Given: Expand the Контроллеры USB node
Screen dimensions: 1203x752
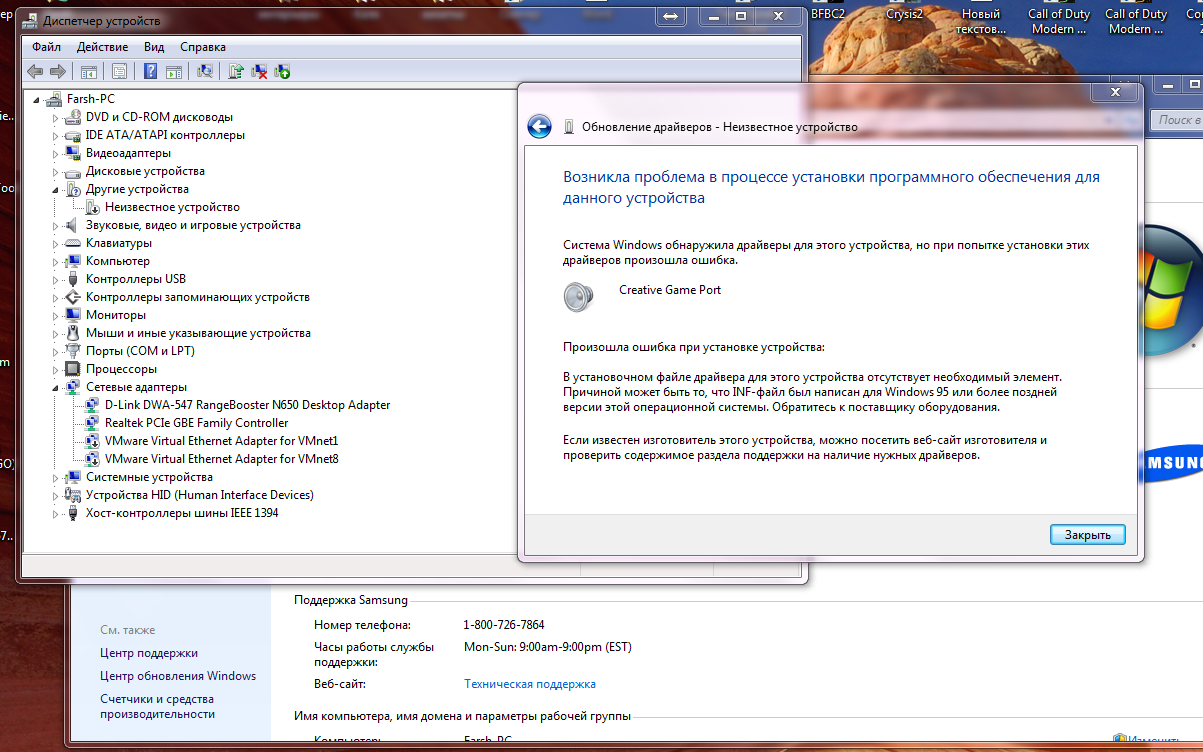Looking at the screenshot, I should point(57,279).
